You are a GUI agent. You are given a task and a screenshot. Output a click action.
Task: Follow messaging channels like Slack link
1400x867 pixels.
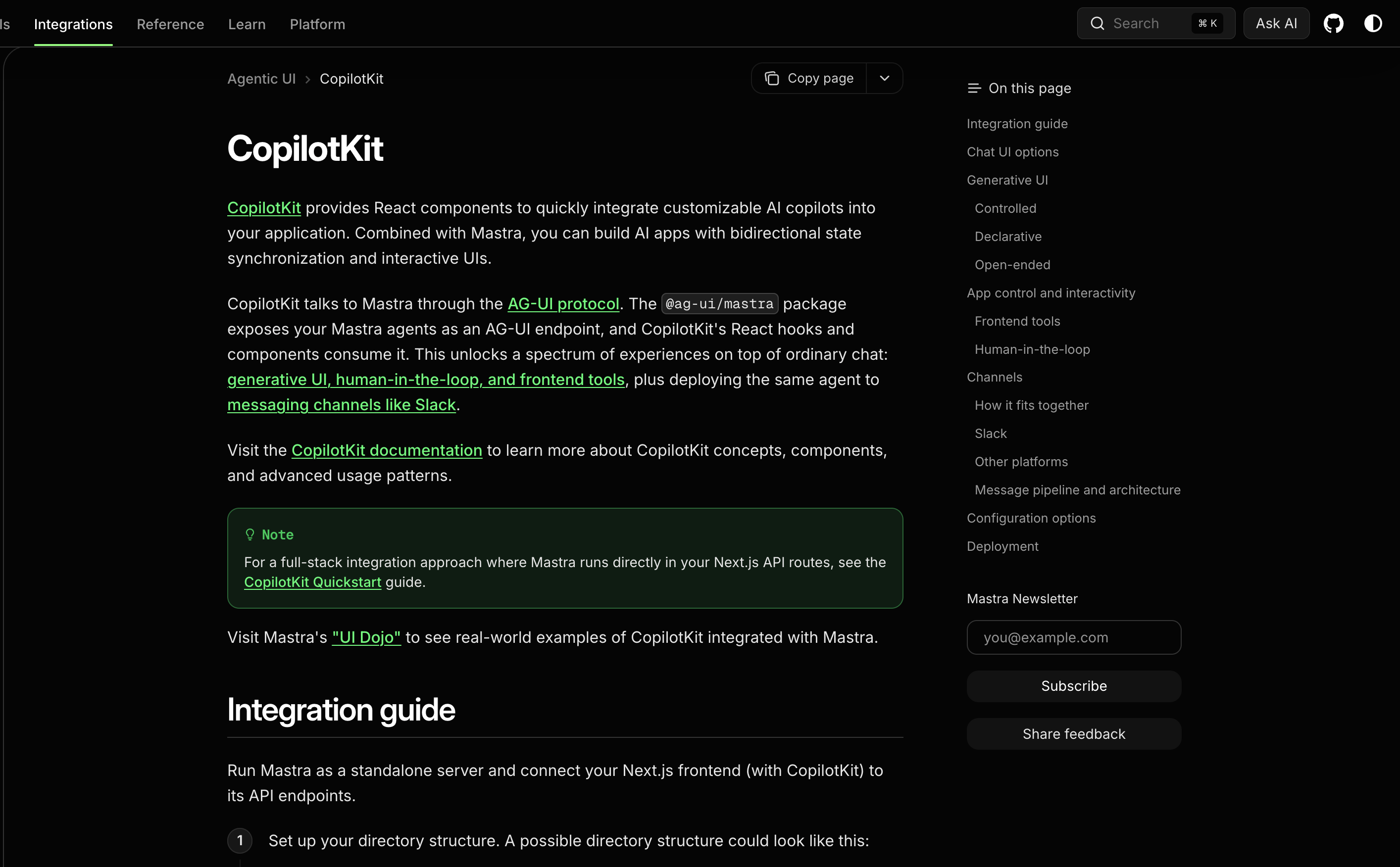click(x=341, y=405)
